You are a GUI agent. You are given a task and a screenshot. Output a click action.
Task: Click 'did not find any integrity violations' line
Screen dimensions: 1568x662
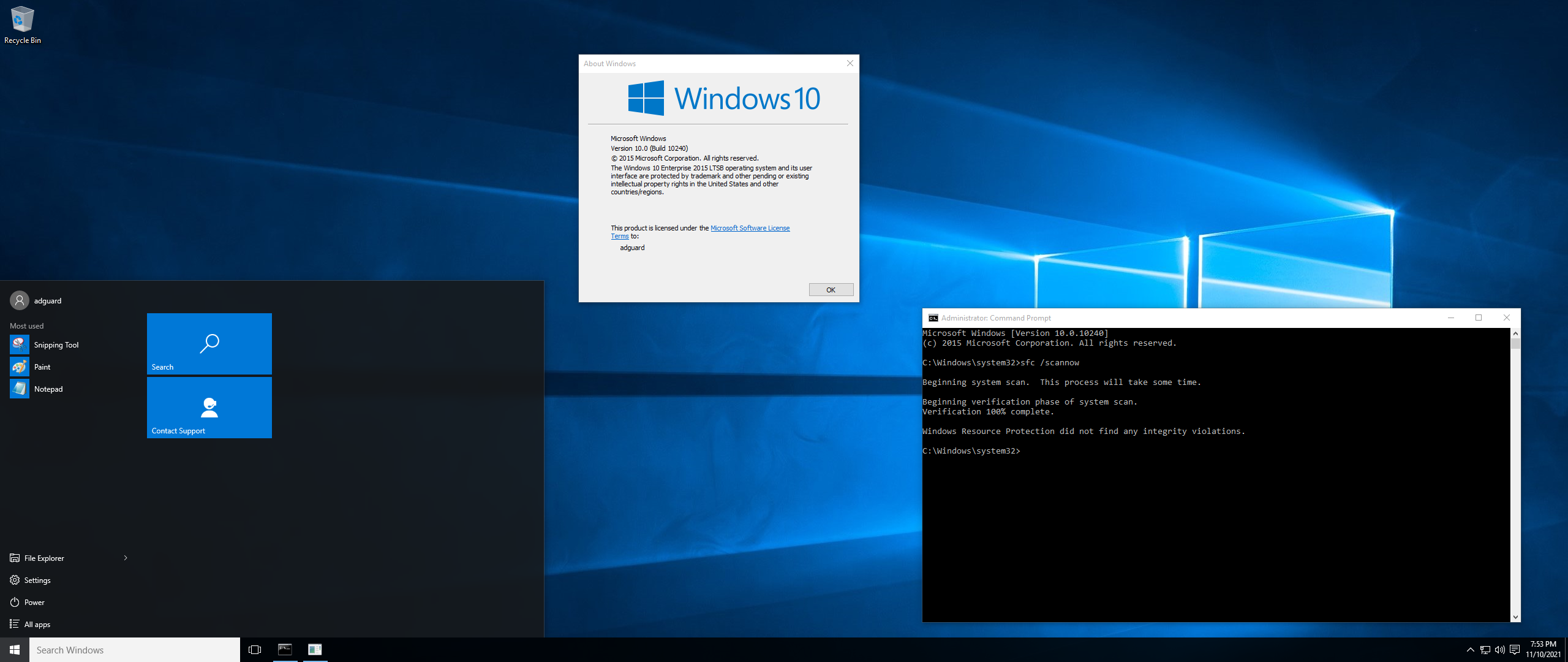coord(1084,432)
